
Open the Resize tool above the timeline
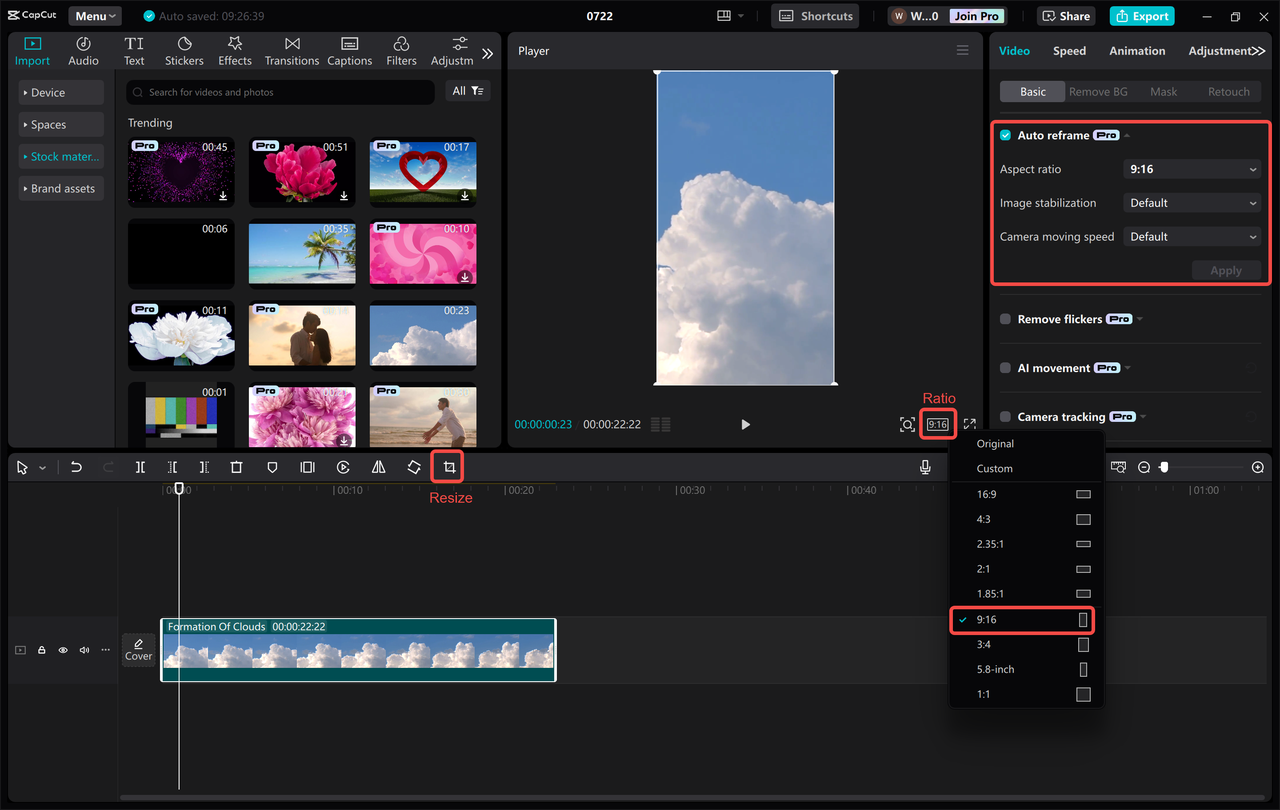(x=447, y=466)
